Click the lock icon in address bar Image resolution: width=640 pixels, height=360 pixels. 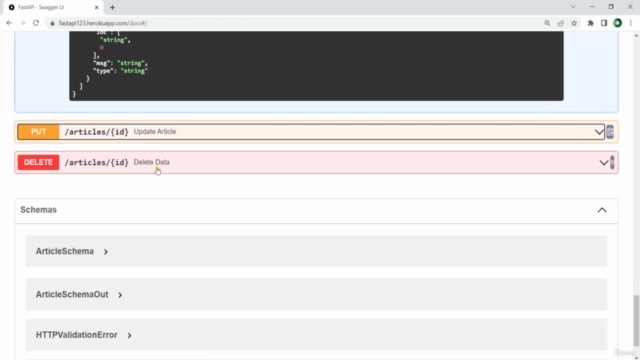point(52,23)
